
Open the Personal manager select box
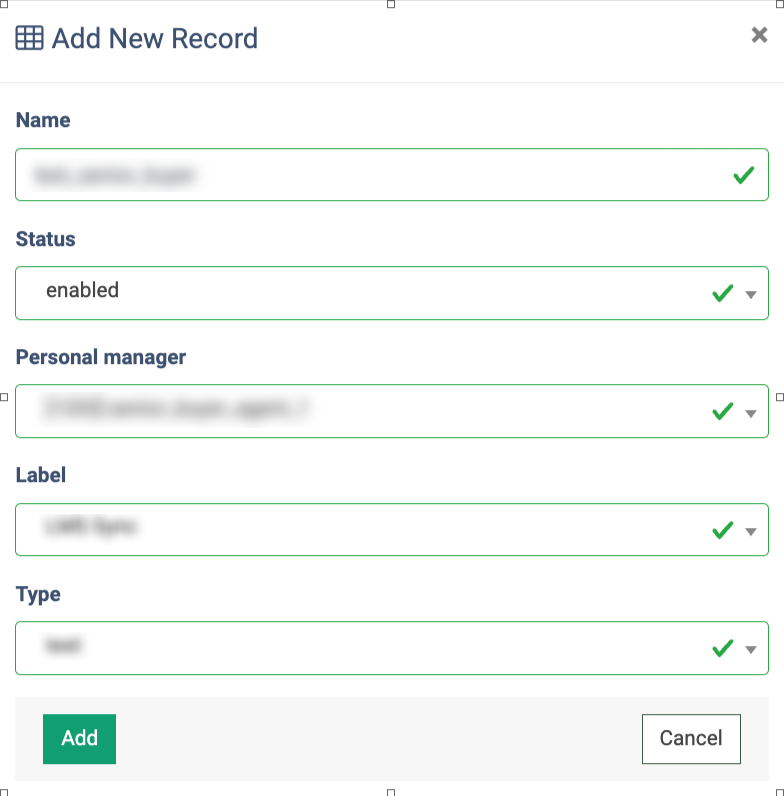coord(370,411)
